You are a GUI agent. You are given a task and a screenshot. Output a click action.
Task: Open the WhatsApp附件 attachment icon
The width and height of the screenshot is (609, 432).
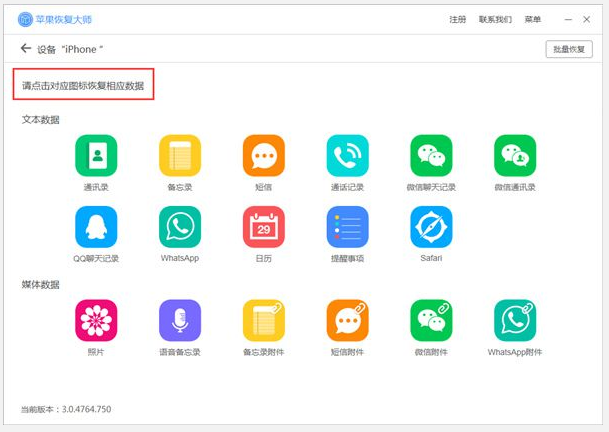click(x=515, y=320)
